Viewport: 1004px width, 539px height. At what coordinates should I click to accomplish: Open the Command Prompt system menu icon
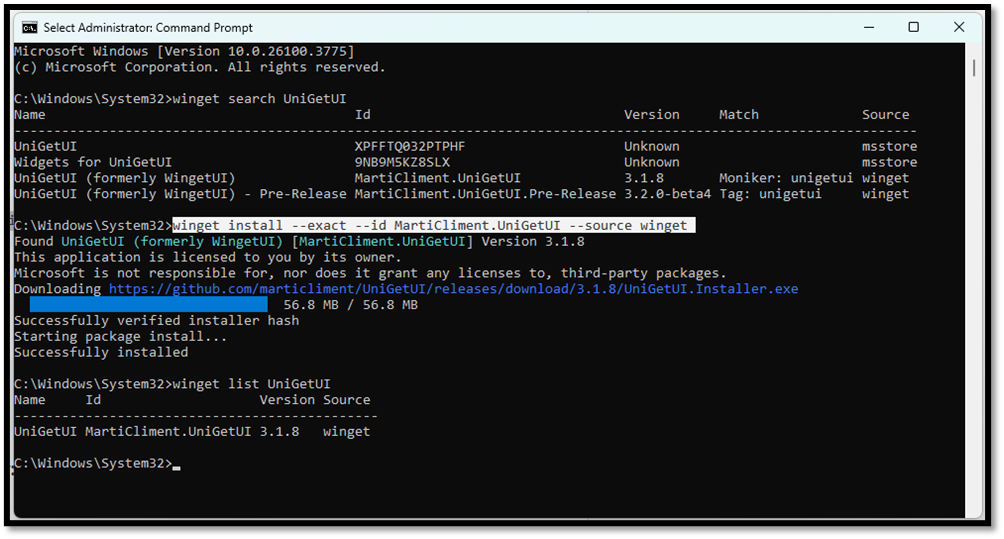(30, 28)
